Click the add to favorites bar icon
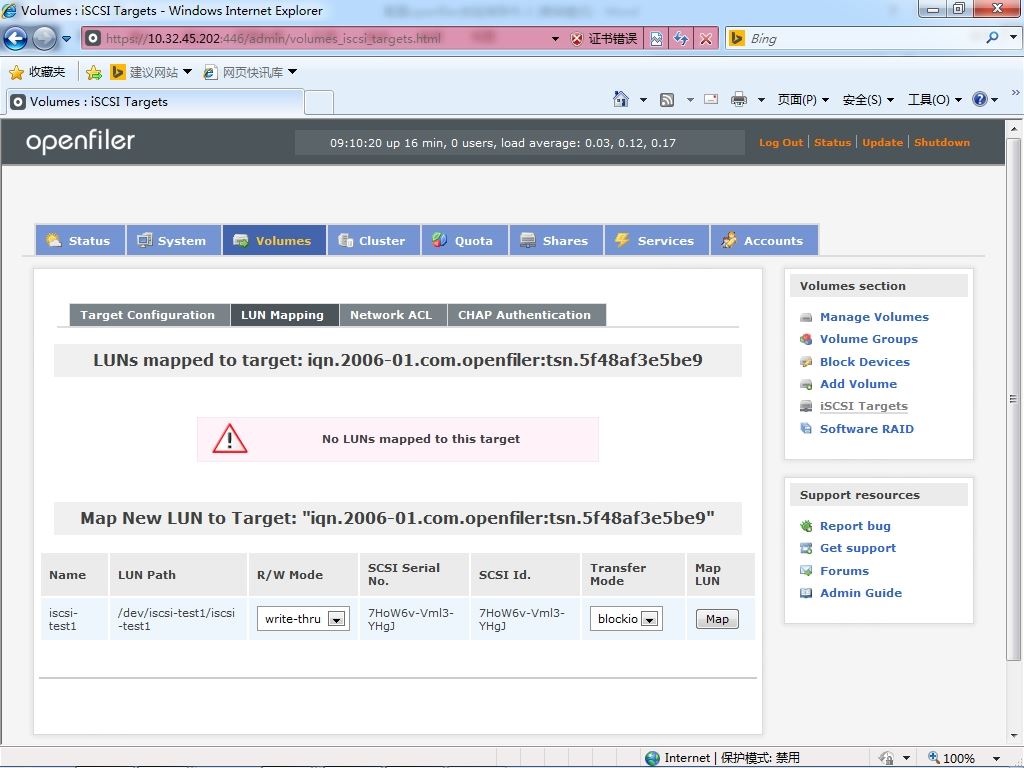This screenshot has width=1024, height=768. point(94,72)
